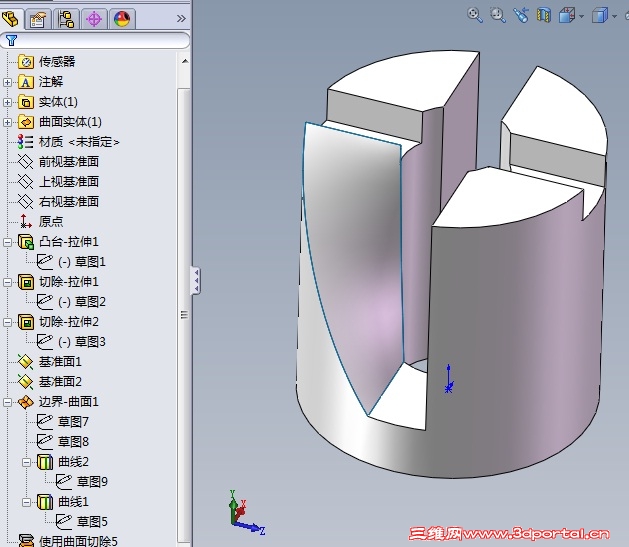This screenshot has width=629, height=547.
Task: Click the tree scrollbar up arrow
Action: click(185, 61)
